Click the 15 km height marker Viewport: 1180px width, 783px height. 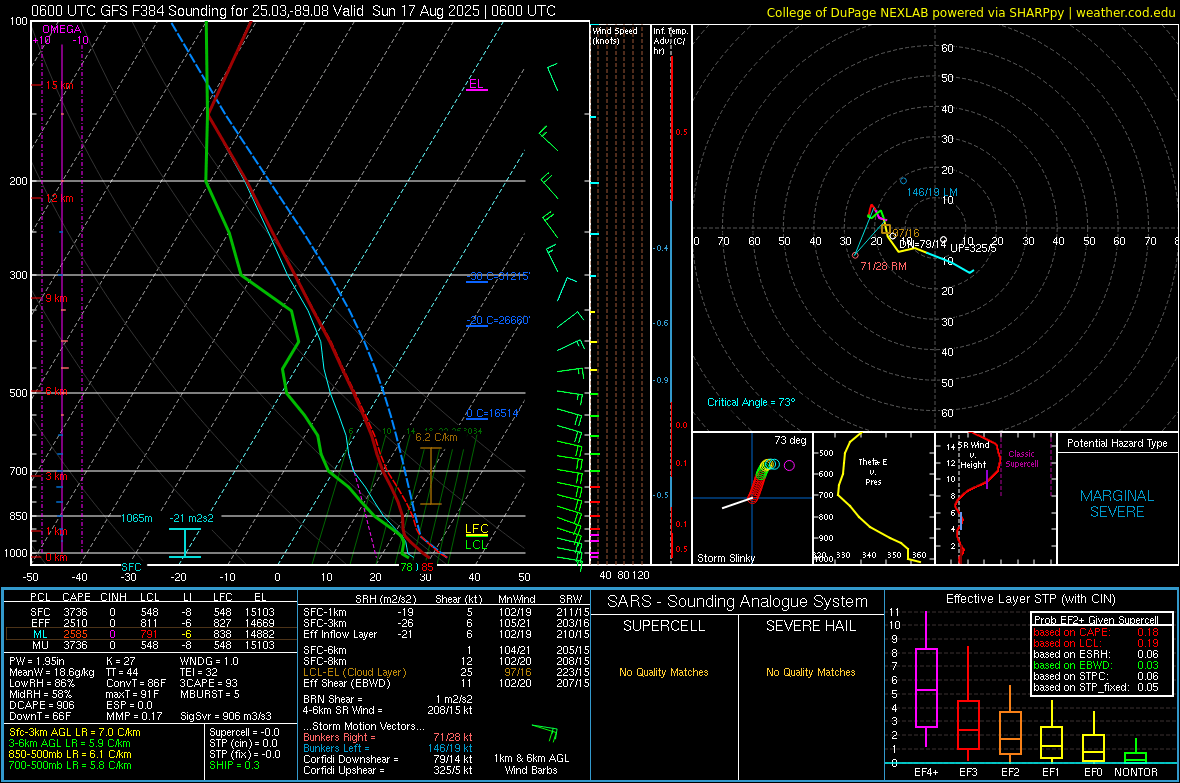coord(59,85)
